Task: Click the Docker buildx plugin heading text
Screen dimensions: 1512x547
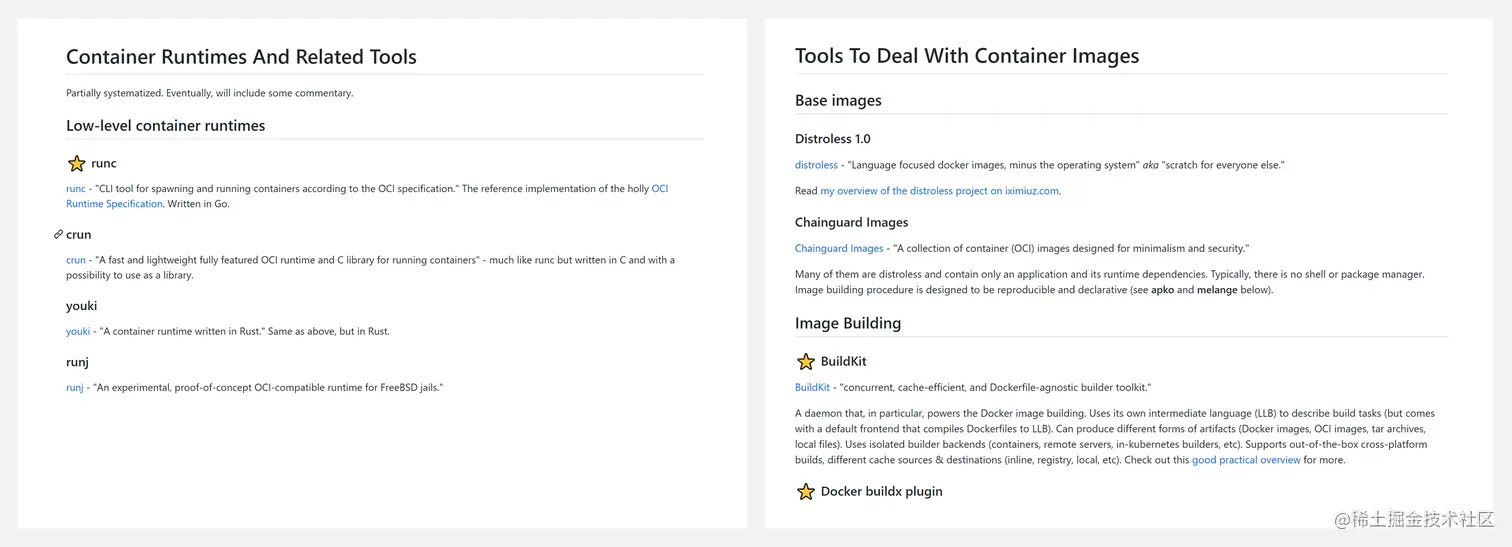Action: 881,491
